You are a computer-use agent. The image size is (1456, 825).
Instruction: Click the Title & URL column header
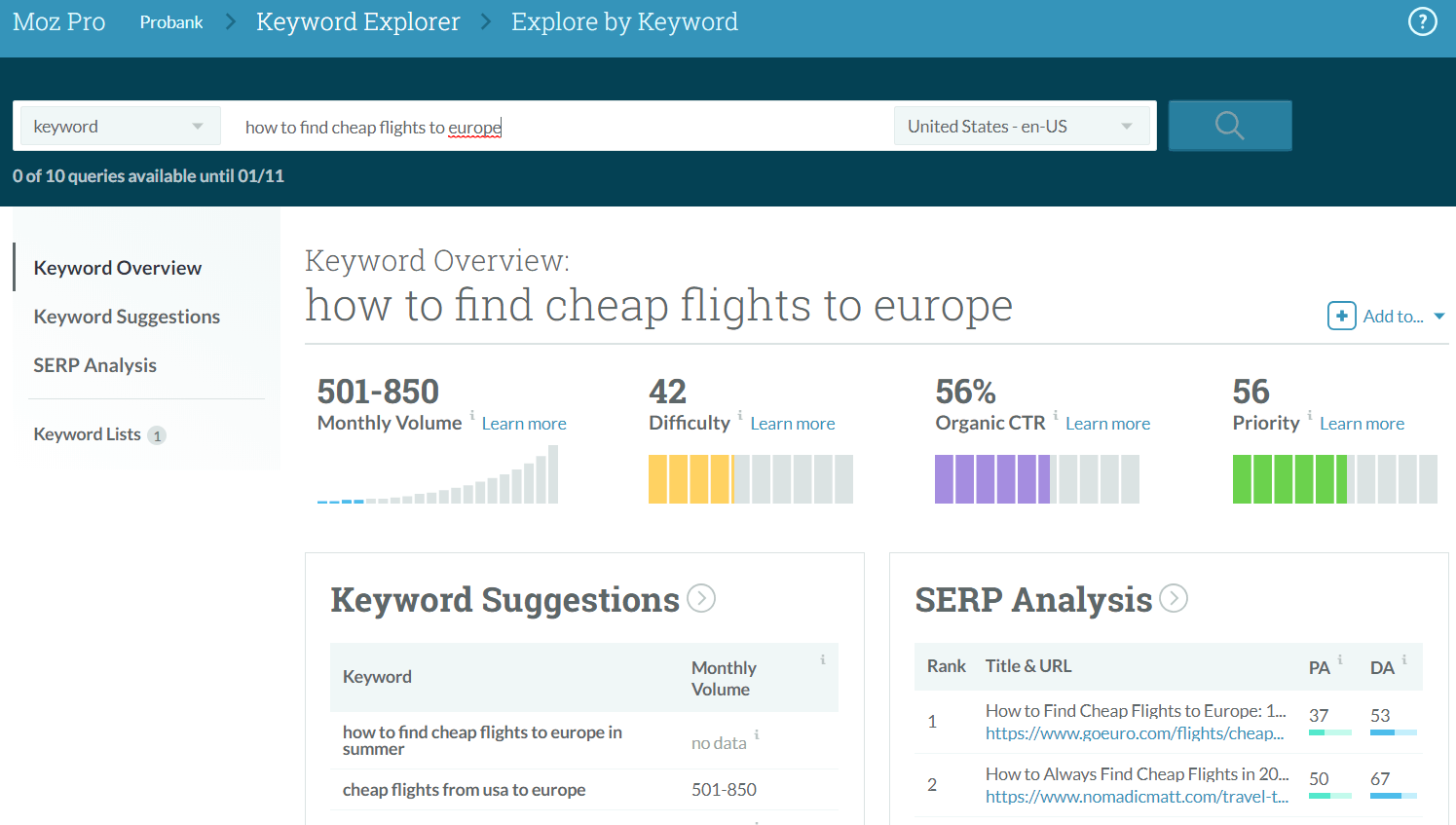tap(1028, 666)
